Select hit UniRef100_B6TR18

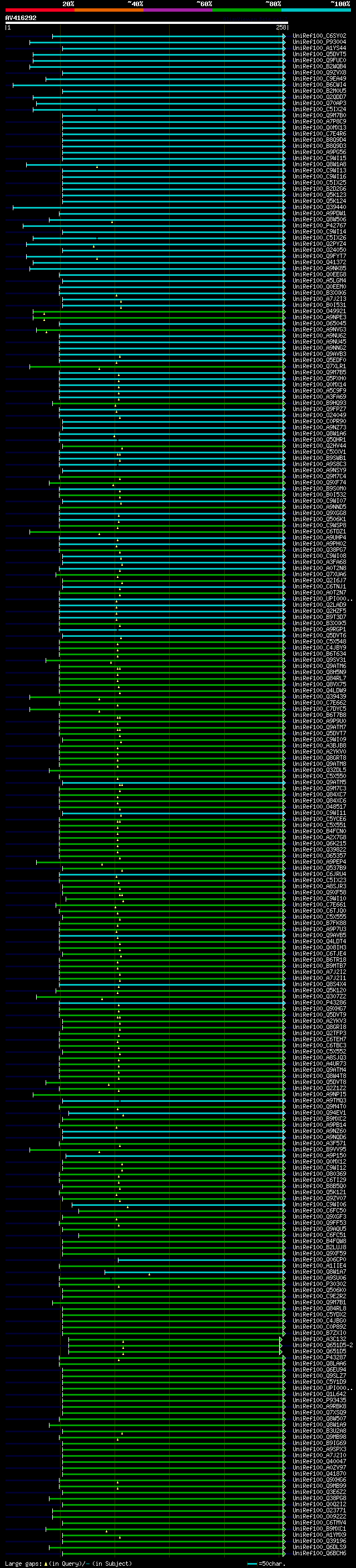(319, 960)
